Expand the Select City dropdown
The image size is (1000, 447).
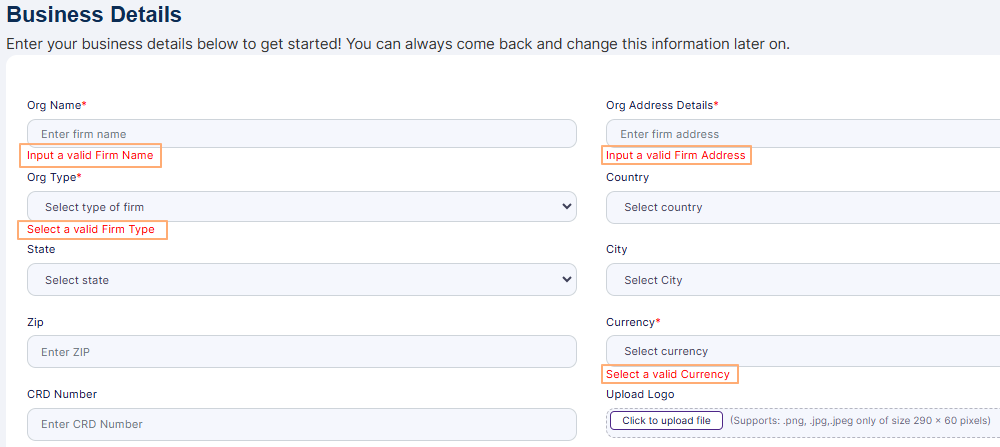point(800,280)
